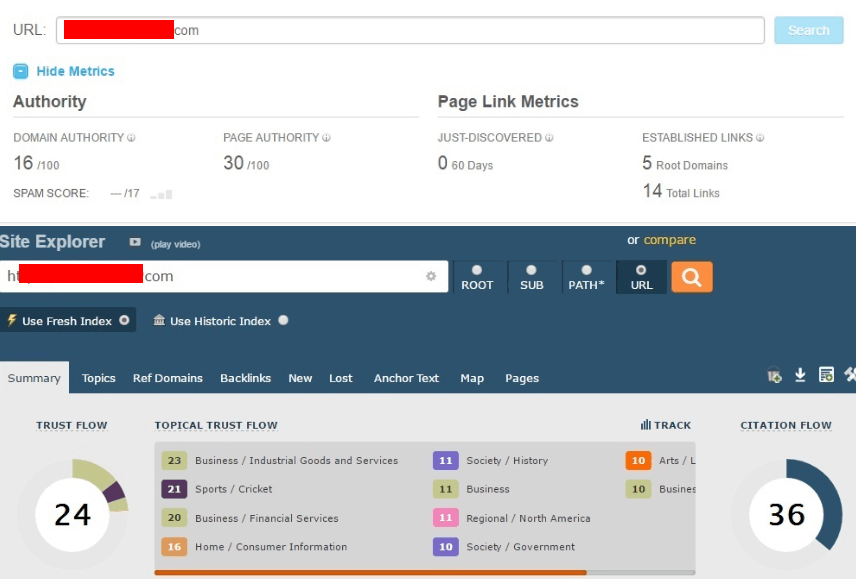The height and width of the screenshot is (579, 856).
Task: Click Society / Government topic
Action: [x=520, y=546]
